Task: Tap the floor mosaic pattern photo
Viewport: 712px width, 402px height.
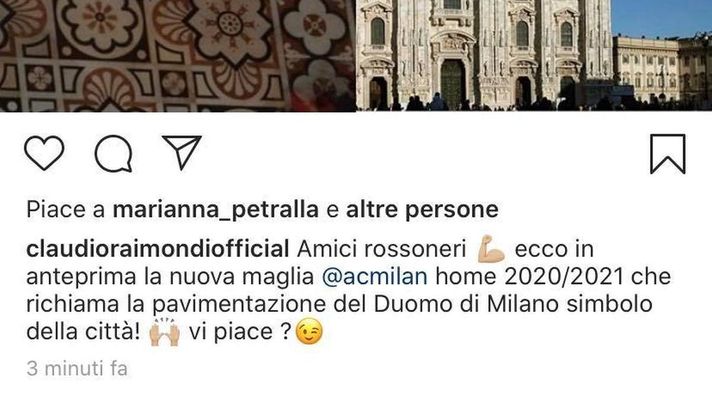Action: click(178, 55)
